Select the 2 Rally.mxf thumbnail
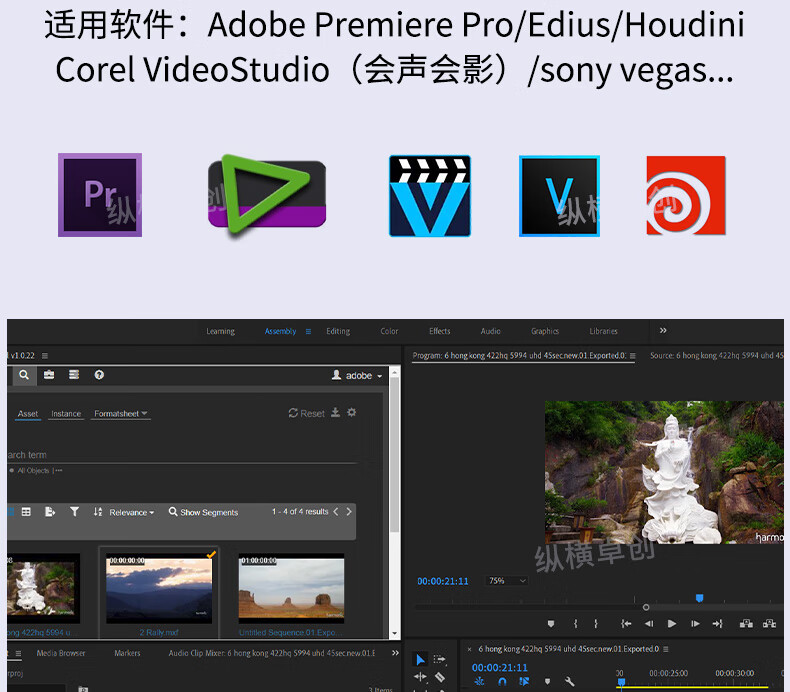790x692 pixels. point(159,590)
